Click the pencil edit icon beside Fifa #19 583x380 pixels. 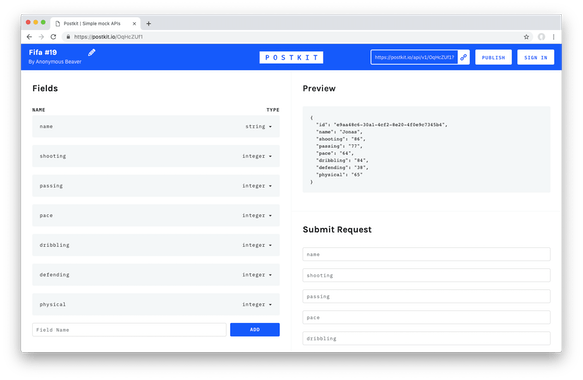[92, 52]
